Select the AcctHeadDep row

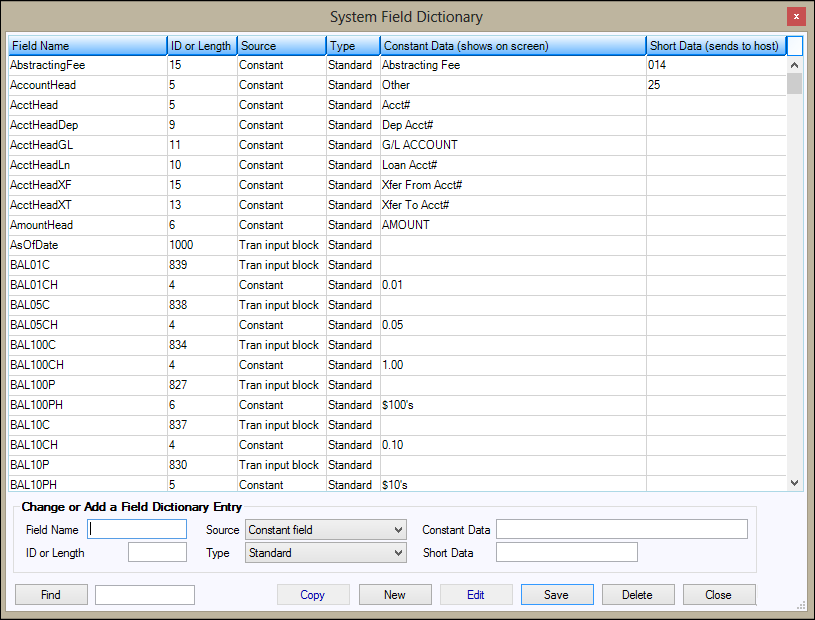pyautogui.click(x=397, y=125)
